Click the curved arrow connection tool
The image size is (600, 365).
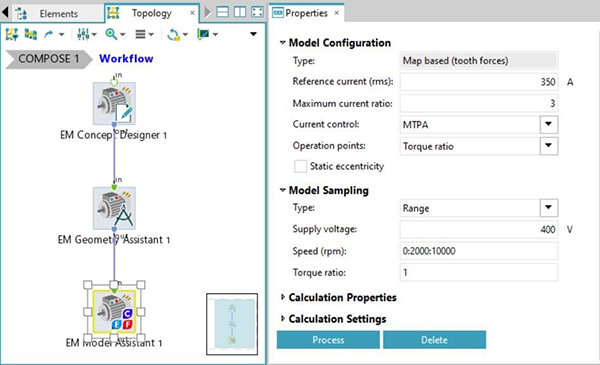coord(49,34)
